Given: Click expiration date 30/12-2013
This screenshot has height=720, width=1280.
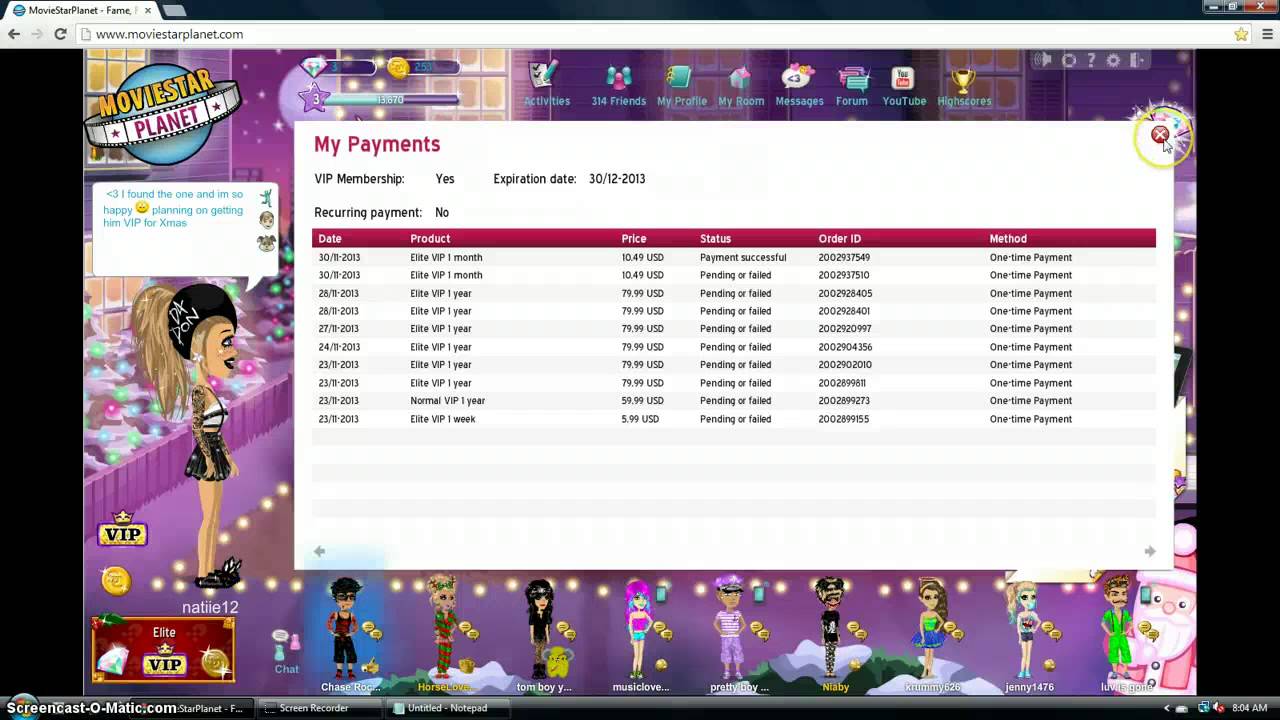Looking at the screenshot, I should click(x=617, y=179).
